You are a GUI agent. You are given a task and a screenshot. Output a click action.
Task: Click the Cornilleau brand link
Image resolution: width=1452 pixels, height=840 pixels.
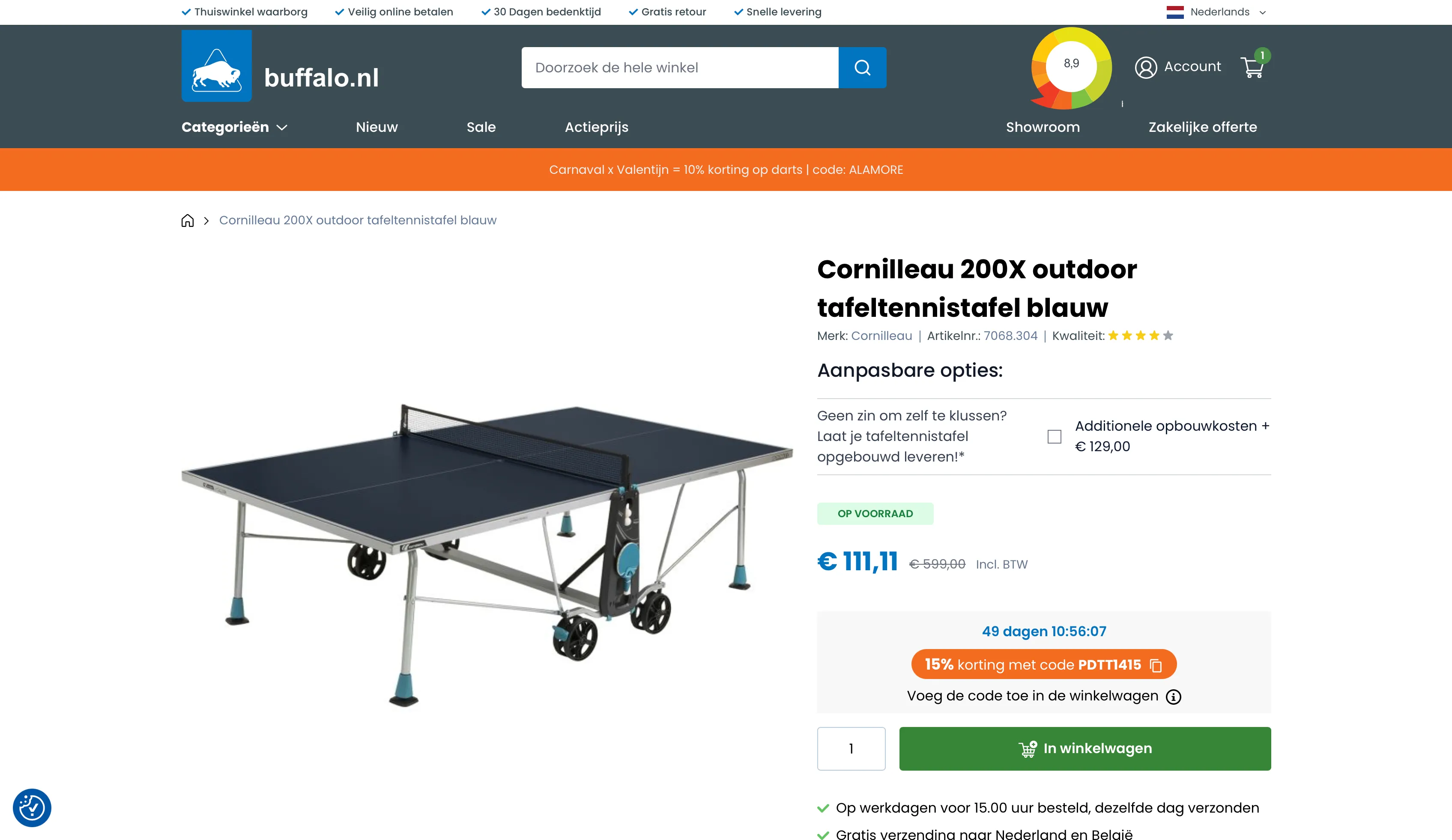(x=881, y=336)
